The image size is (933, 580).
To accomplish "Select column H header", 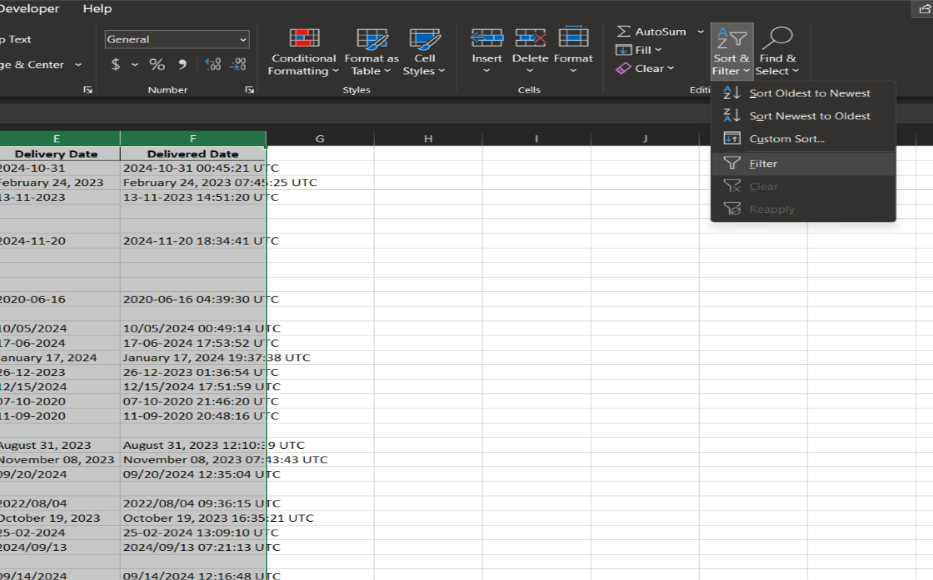I will tap(428, 139).
